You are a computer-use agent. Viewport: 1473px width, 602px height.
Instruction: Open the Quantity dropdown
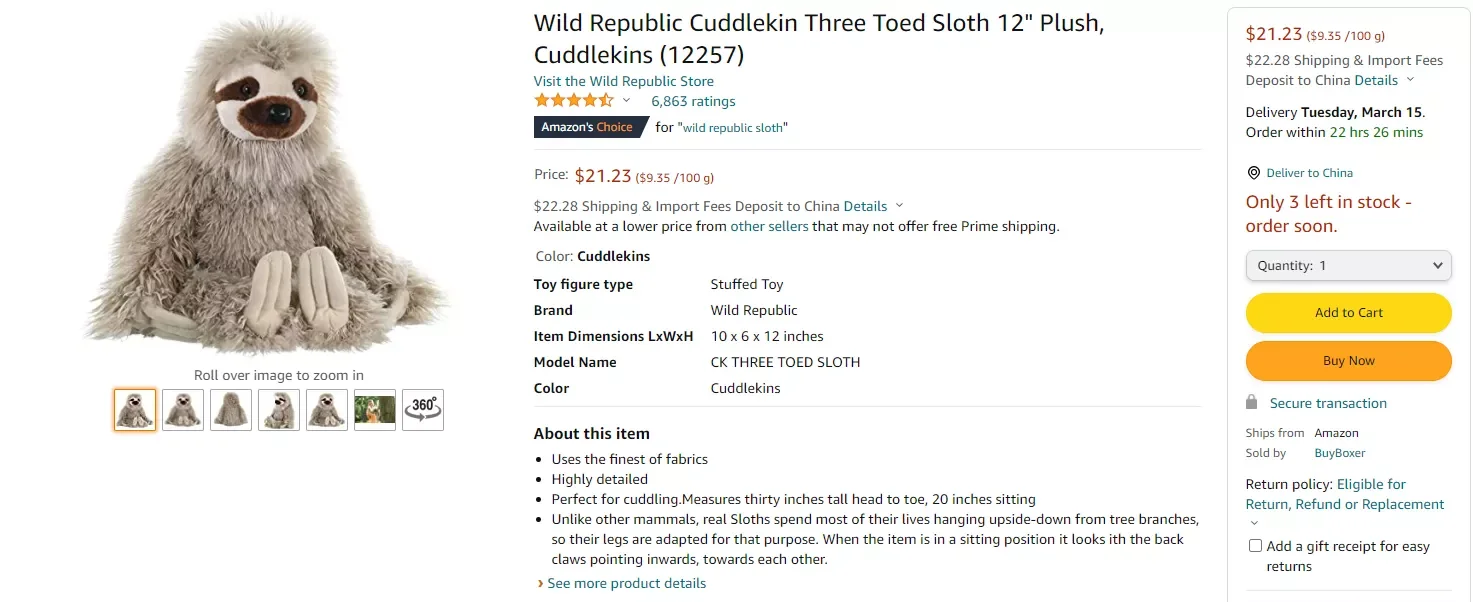1348,266
